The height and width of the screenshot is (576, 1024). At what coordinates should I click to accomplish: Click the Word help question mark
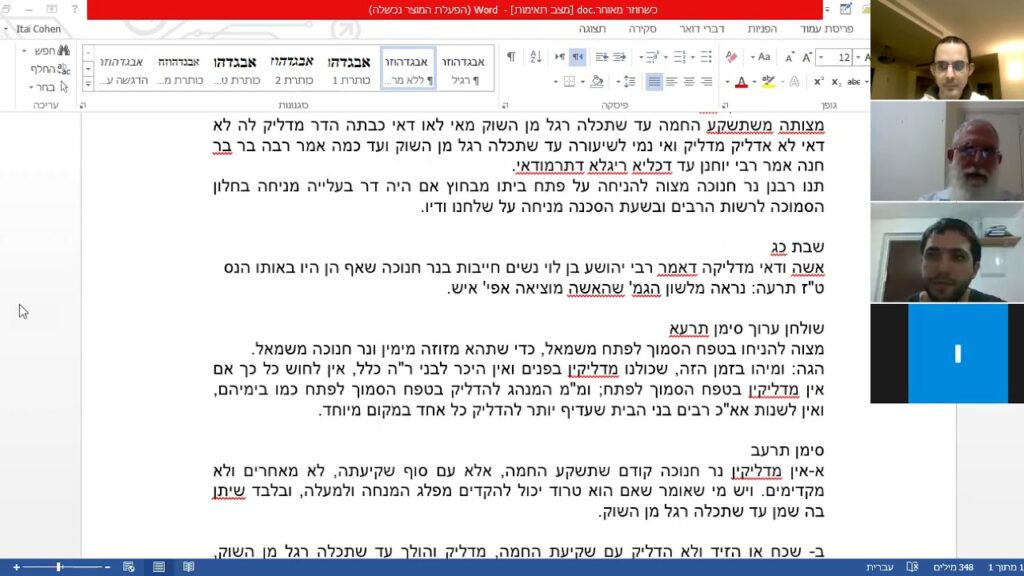click(74, 9)
